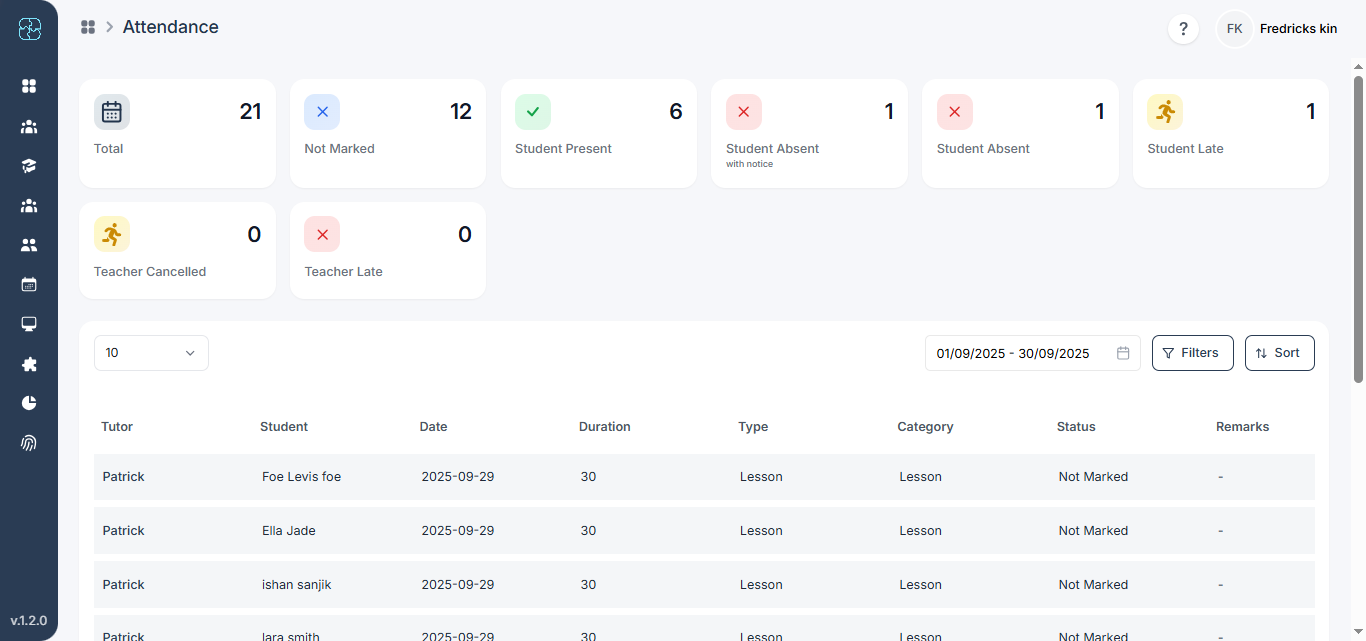This screenshot has width=1366, height=641.
Task: Click the red X icon on Teacher Late card
Action: pyautogui.click(x=322, y=235)
